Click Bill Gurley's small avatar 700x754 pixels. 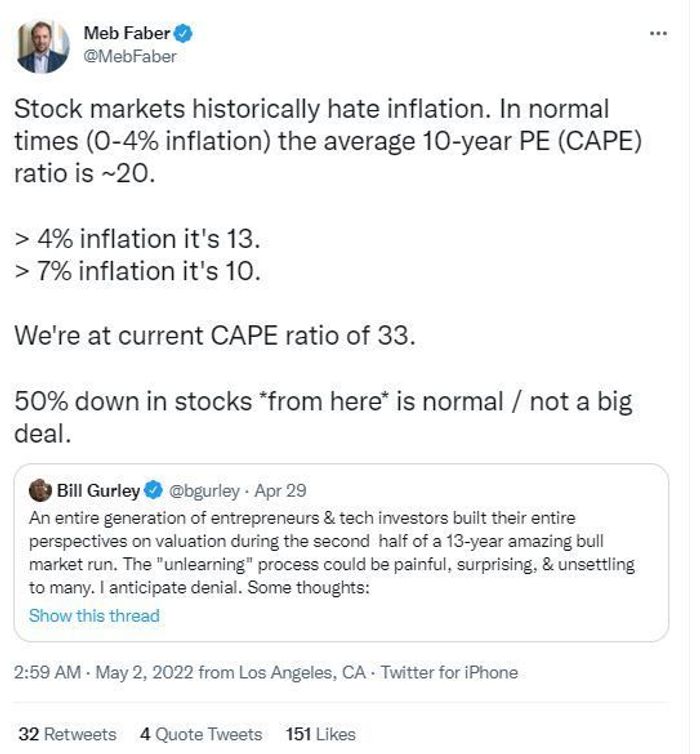click(x=40, y=490)
